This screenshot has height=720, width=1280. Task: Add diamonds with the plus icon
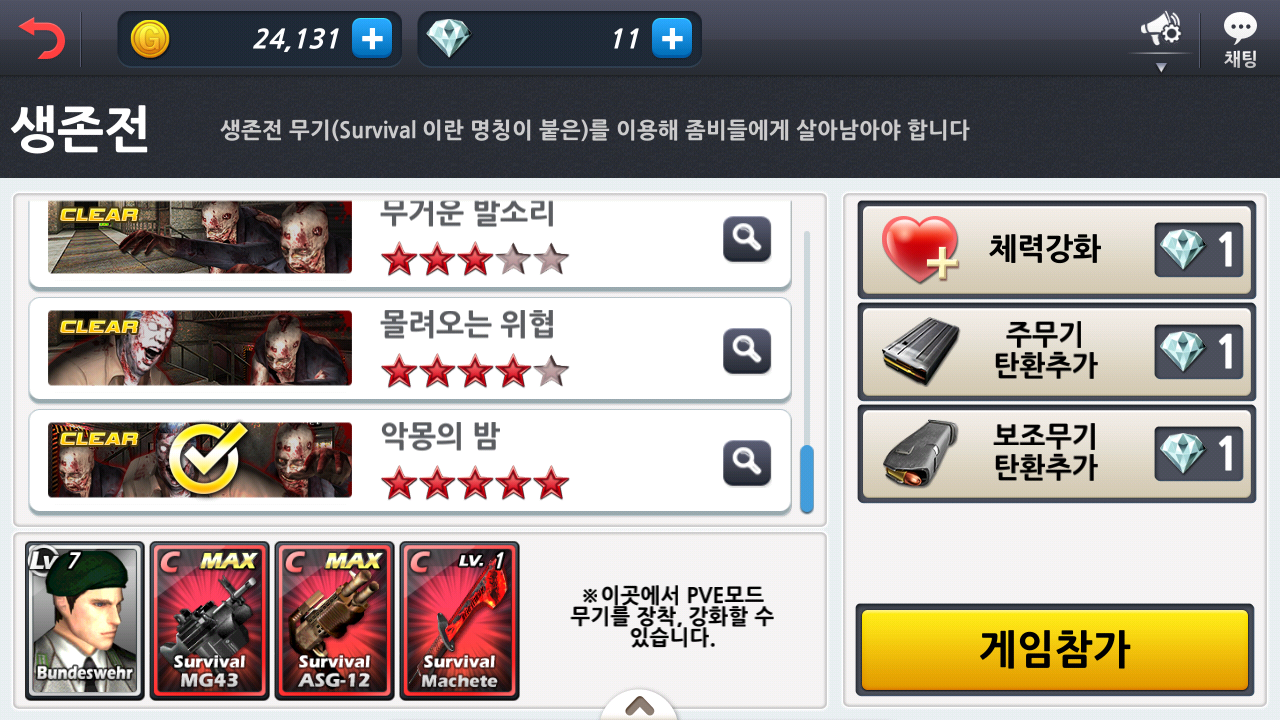click(x=671, y=39)
